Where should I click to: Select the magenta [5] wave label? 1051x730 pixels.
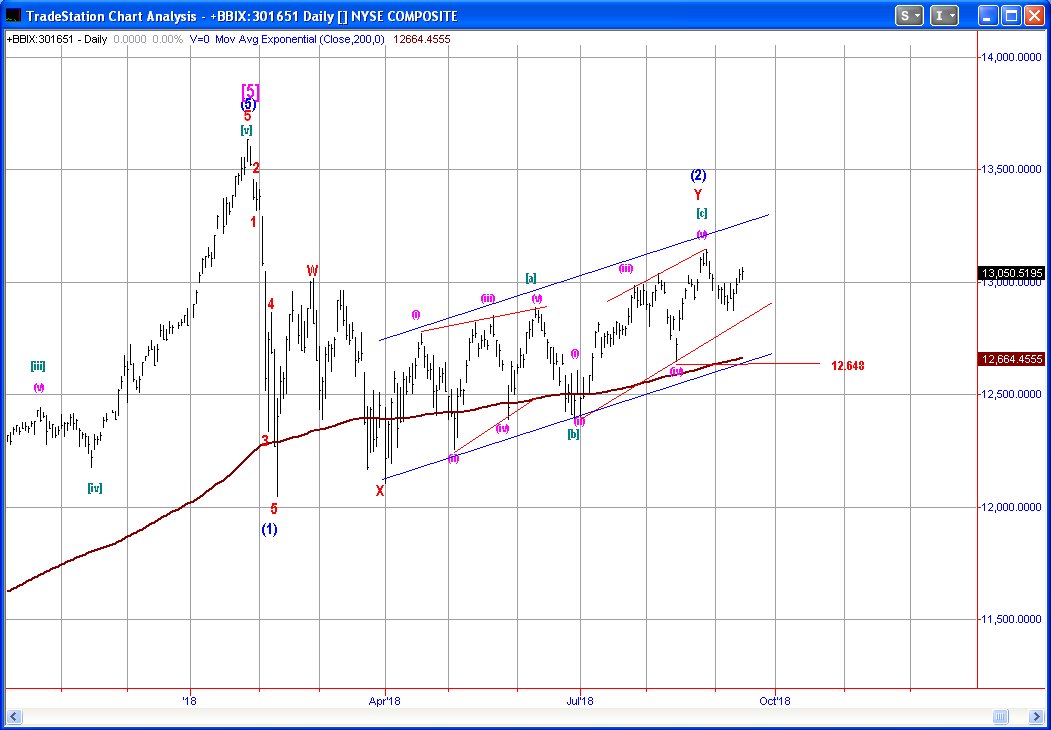click(251, 91)
